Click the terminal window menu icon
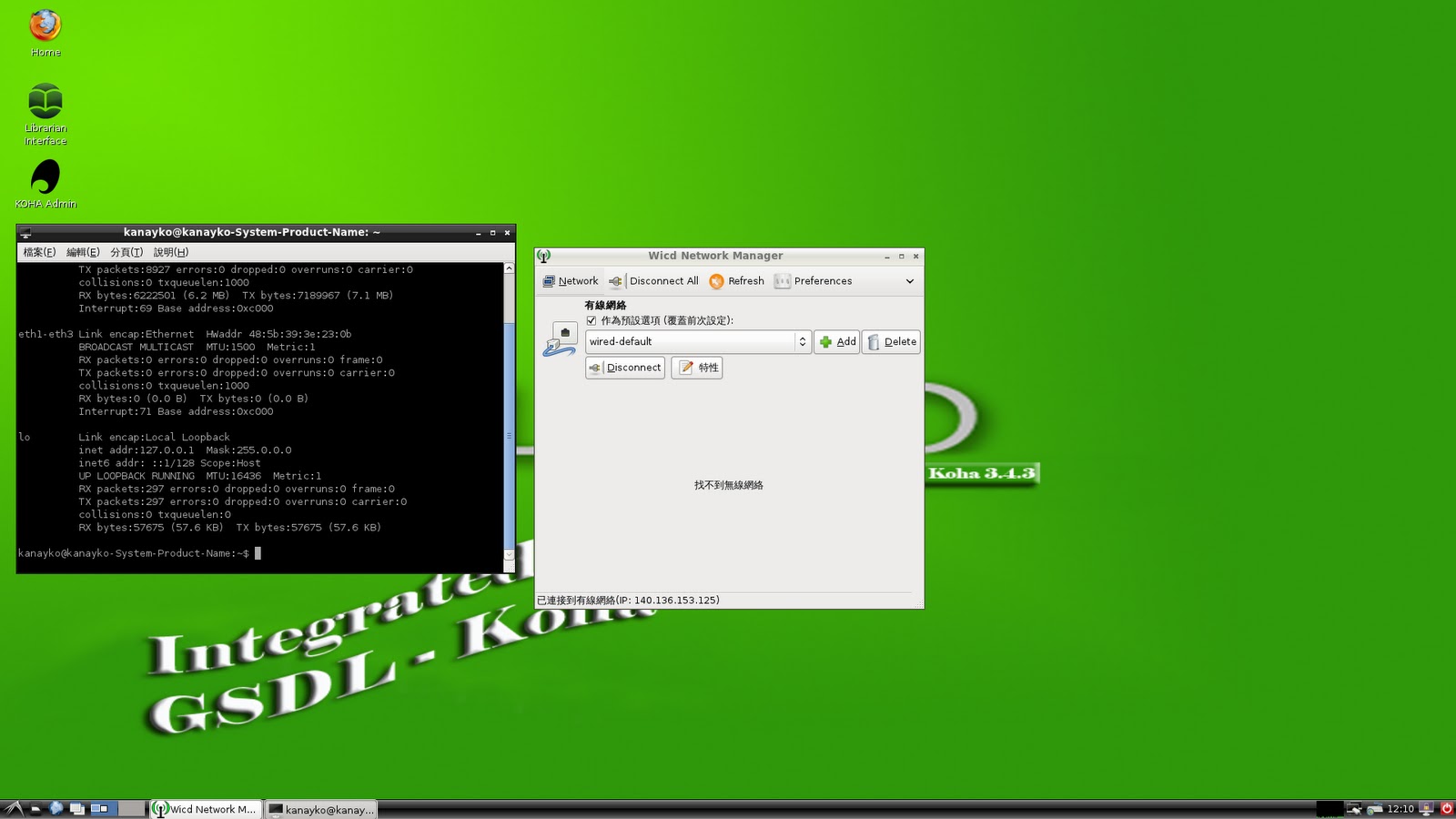The image size is (1456, 819). coord(25,233)
